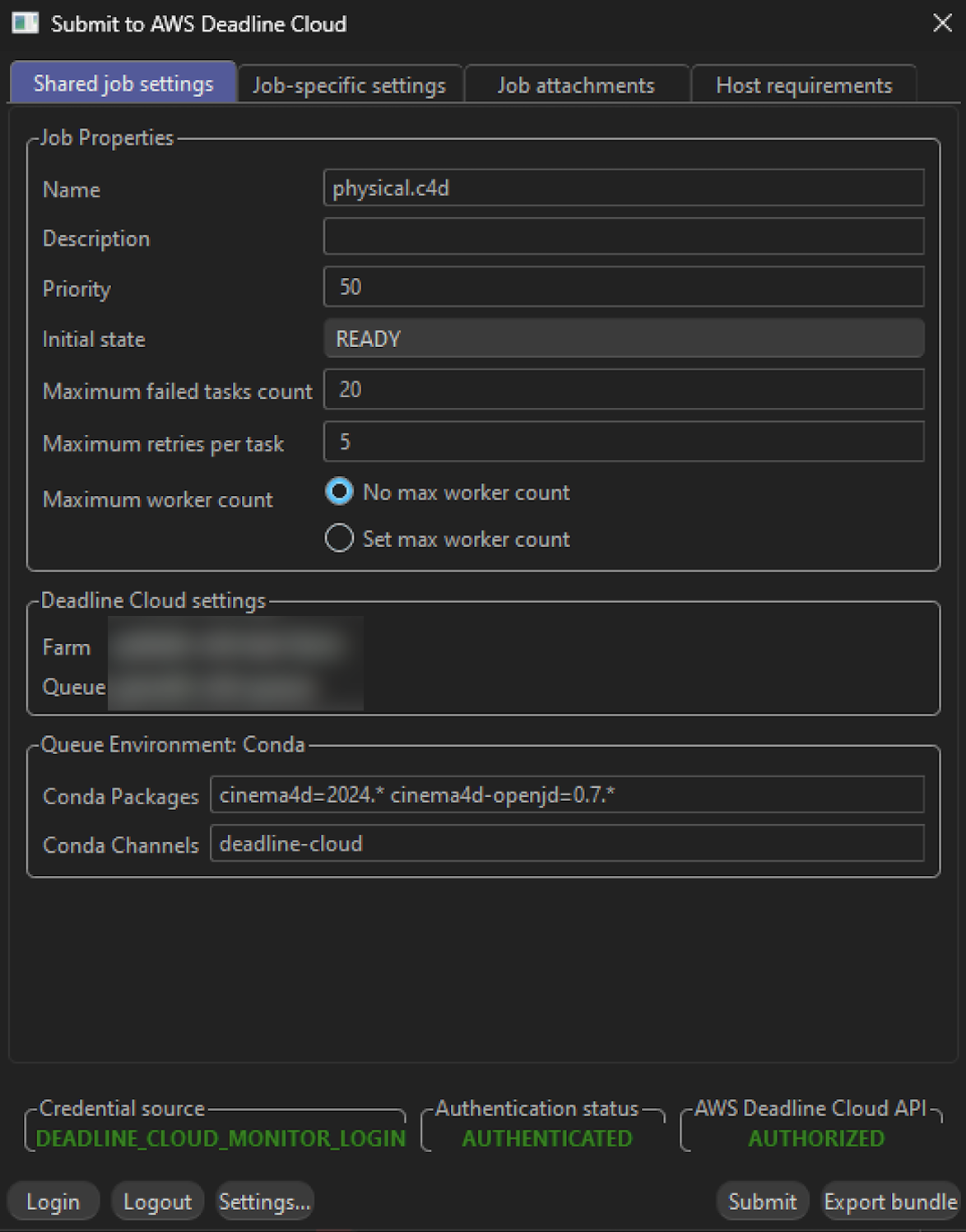Click the Maximum retries per task field

[623, 442]
